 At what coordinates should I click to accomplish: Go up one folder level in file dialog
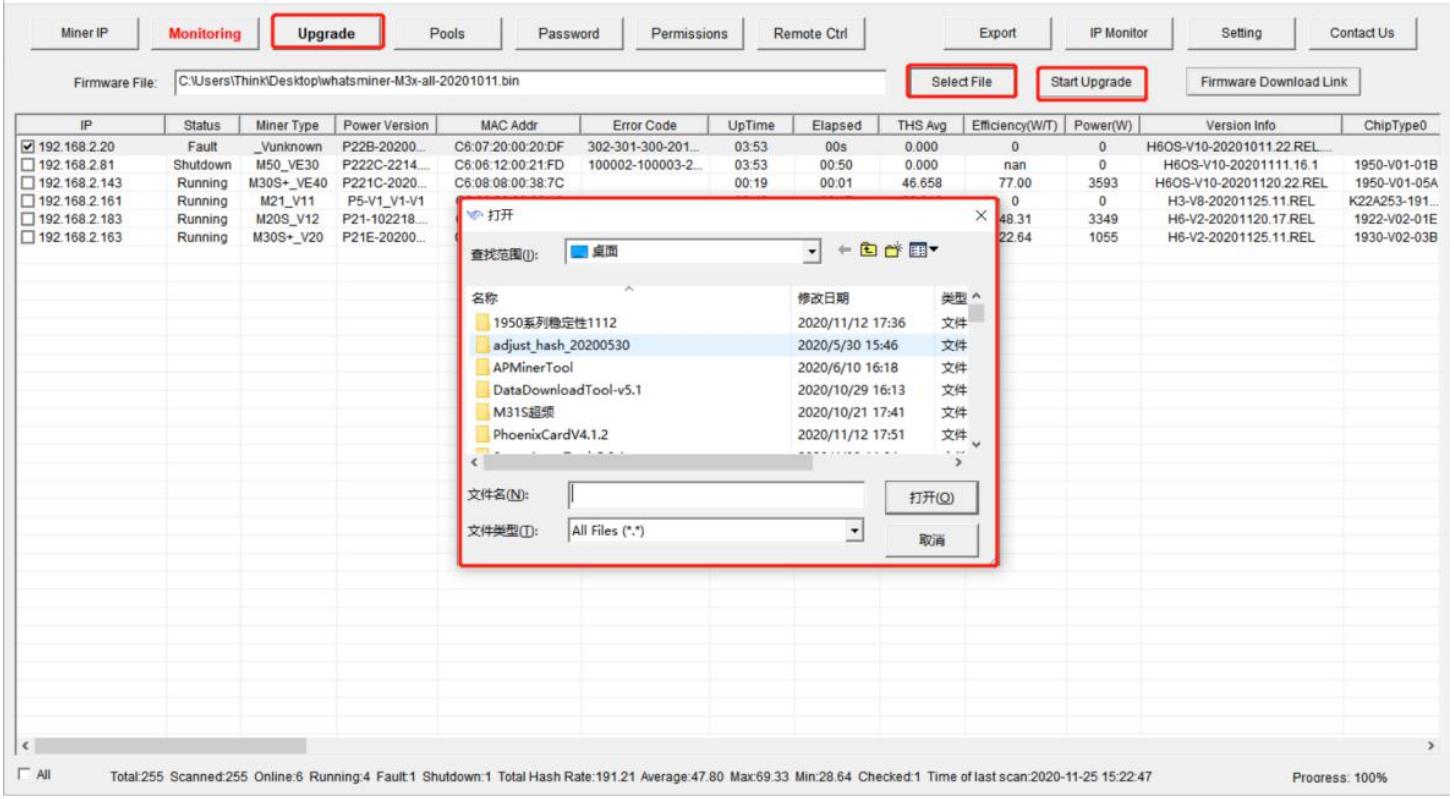click(869, 250)
